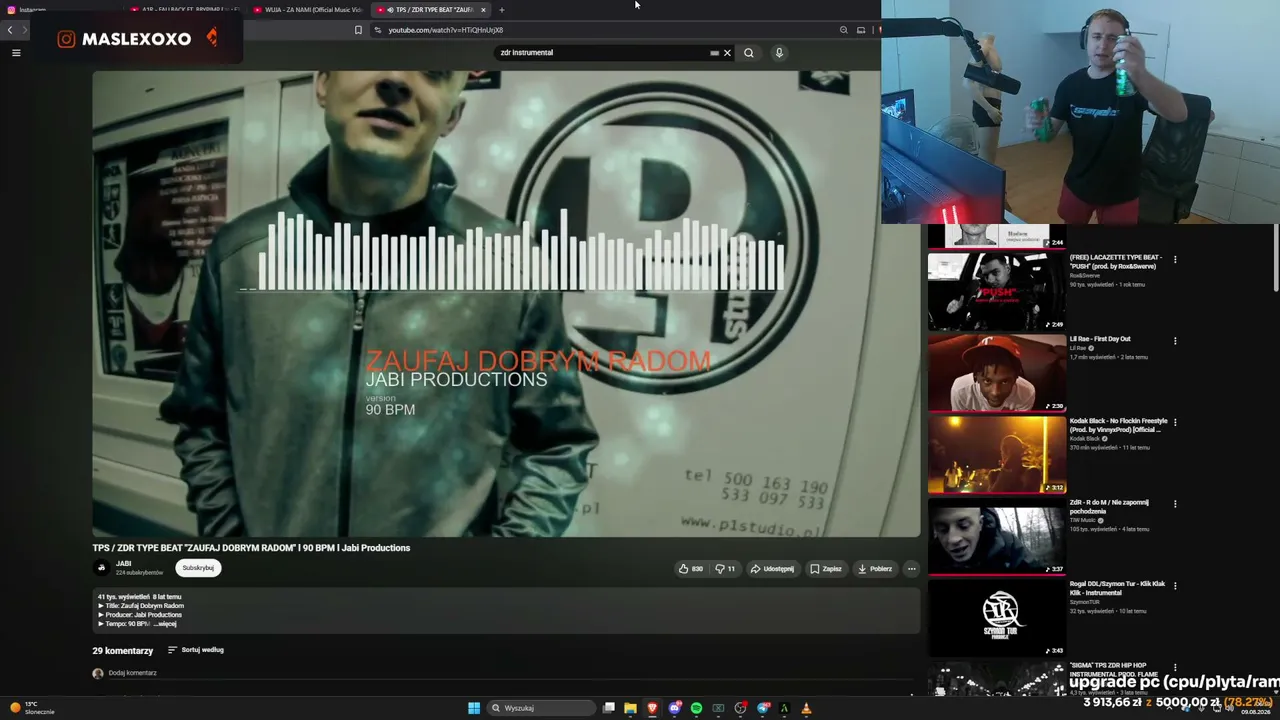
Task: Switch to the WUJA - ZA NAMI tab
Action: coord(308,10)
